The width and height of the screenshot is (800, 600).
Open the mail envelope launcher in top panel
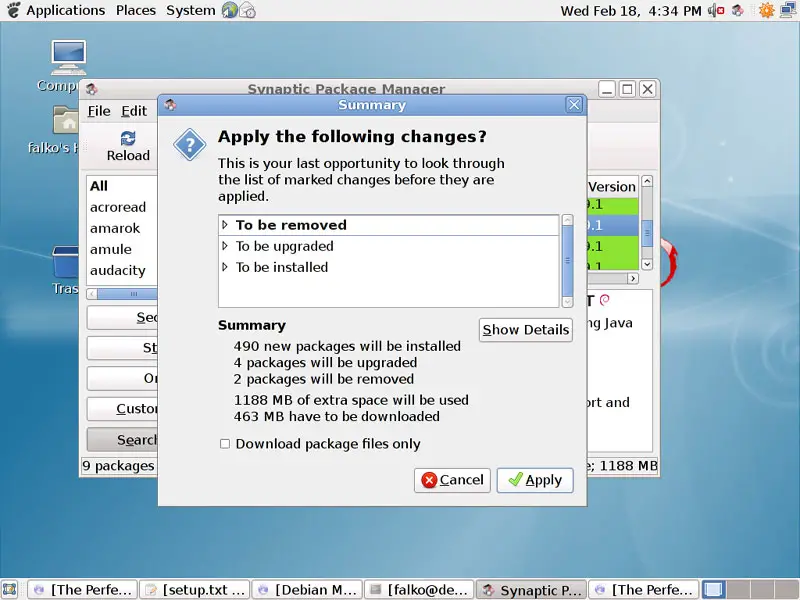point(247,10)
